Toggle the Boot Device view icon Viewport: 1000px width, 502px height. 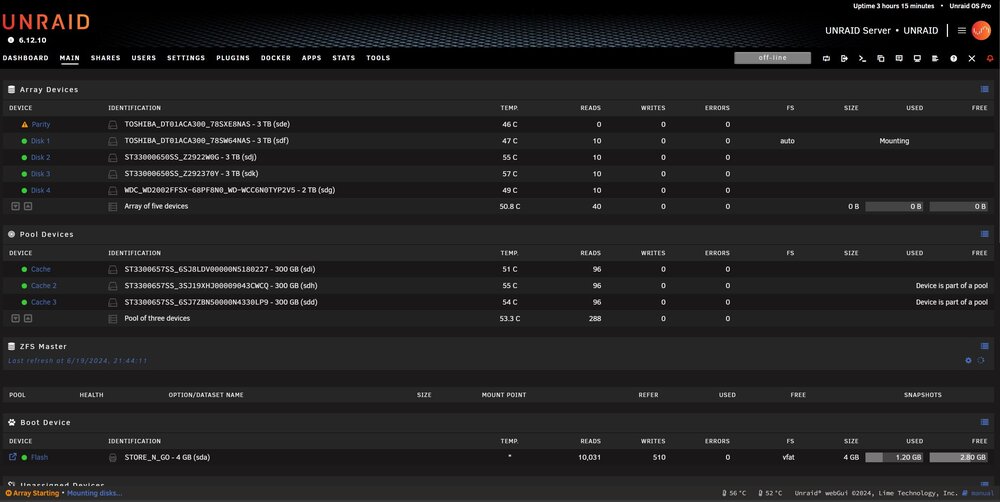point(985,422)
